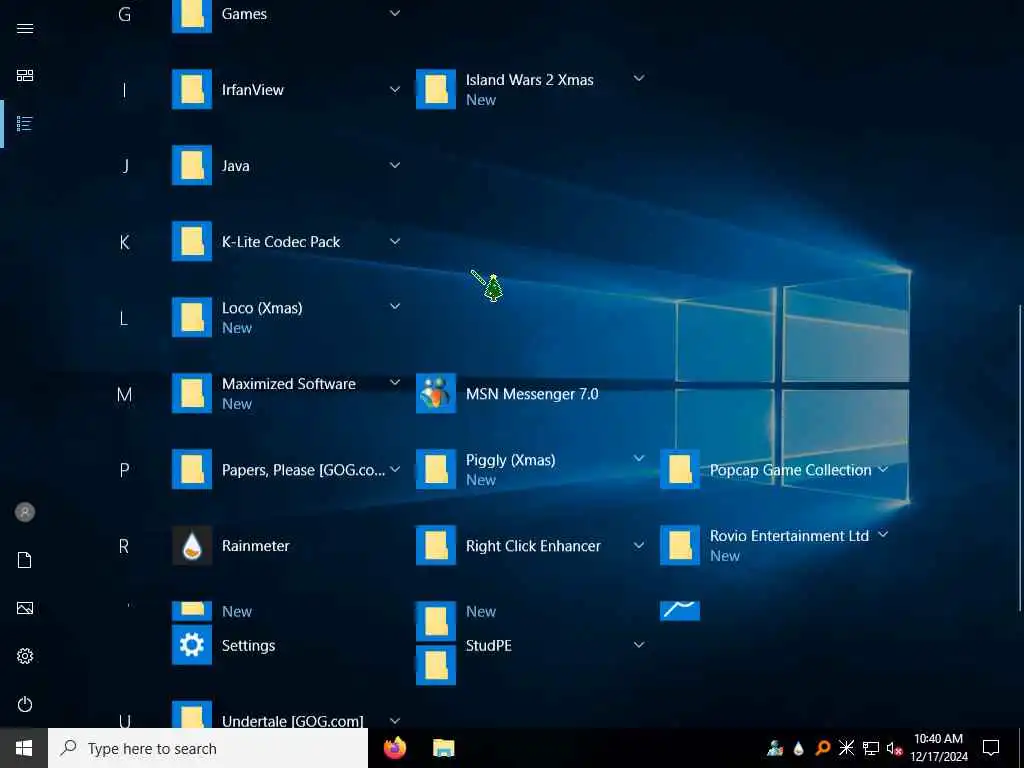Image resolution: width=1024 pixels, height=768 pixels.
Task: Open the Papers, Please folder icon
Action: click(192, 469)
